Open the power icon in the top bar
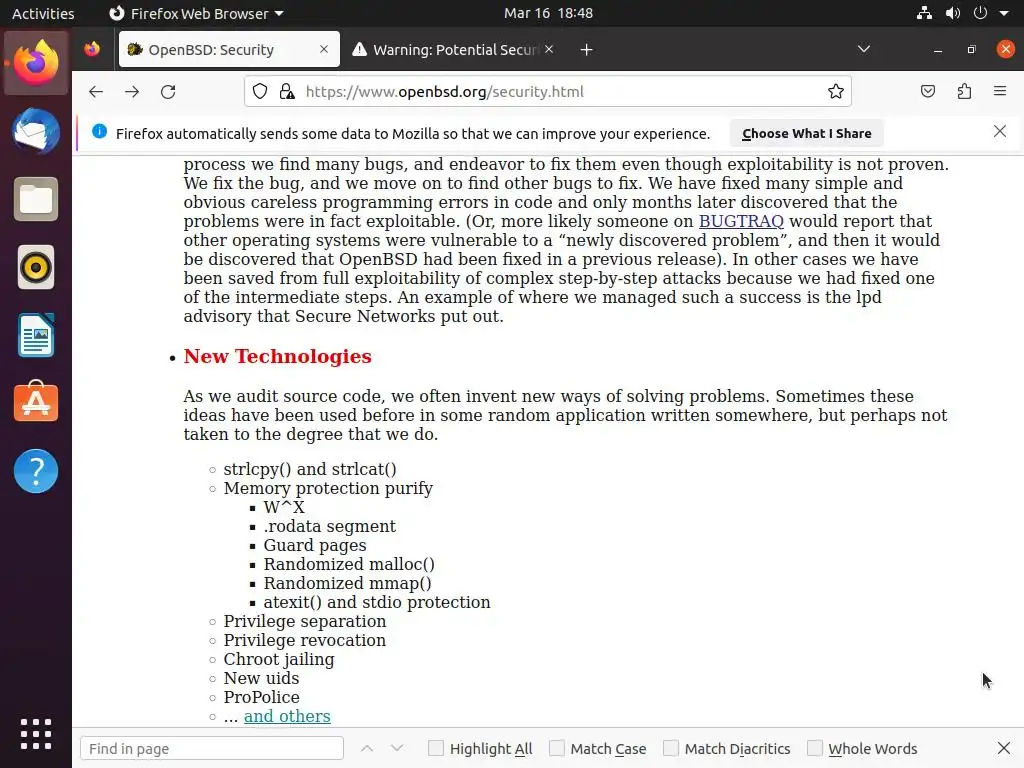Screen dimensions: 1024x768 click(x=980, y=13)
